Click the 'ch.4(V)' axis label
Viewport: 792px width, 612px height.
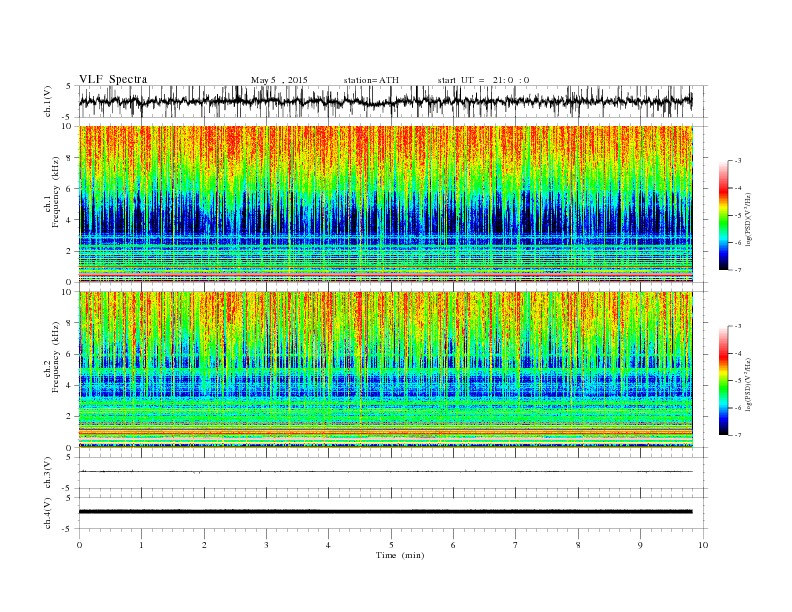(x=48, y=513)
